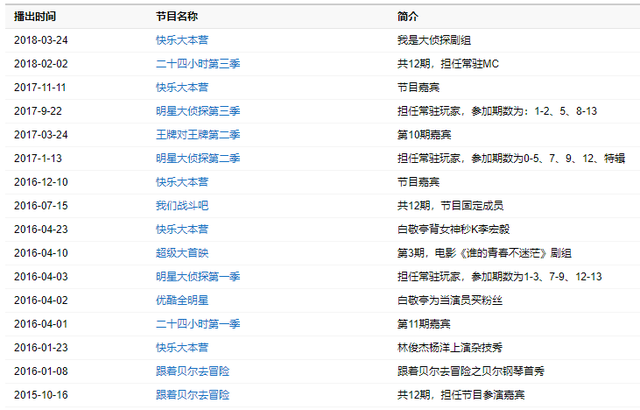Open 跟着贝尔去冒险 link dated 2016-01-08

193,371
